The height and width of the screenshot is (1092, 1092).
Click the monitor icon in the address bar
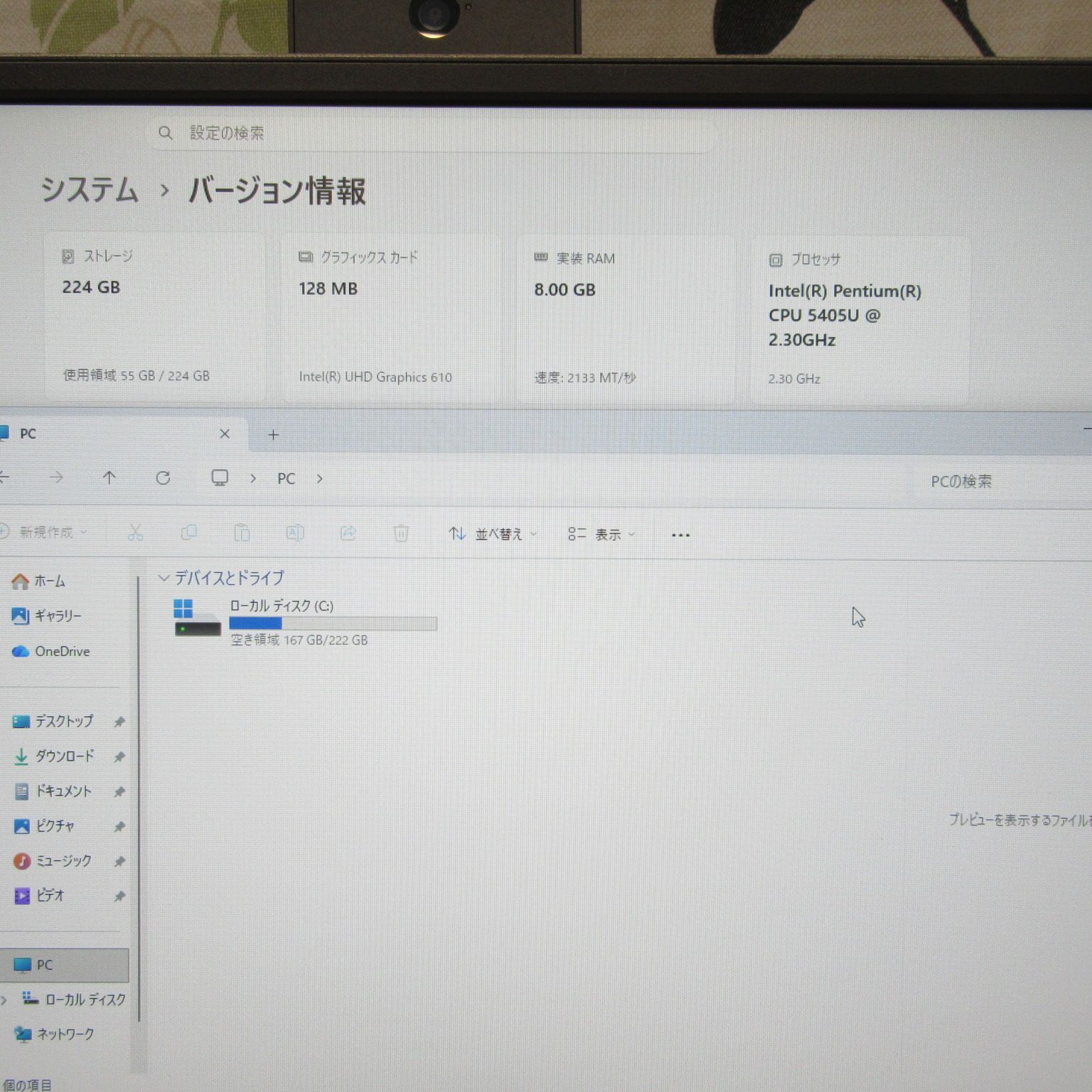[220, 478]
